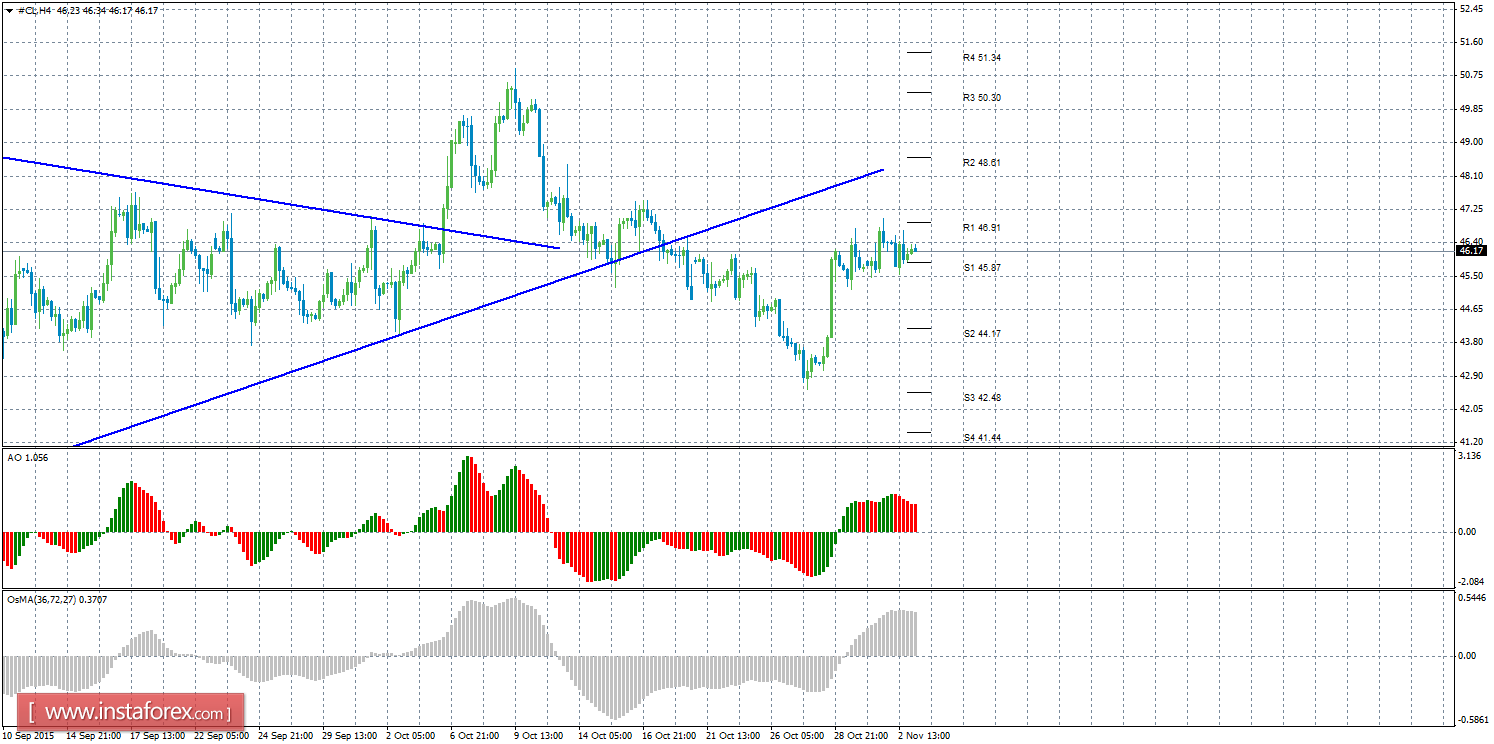Click the 42.05 price axis label
The image size is (1494, 744).
click(x=1471, y=409)
